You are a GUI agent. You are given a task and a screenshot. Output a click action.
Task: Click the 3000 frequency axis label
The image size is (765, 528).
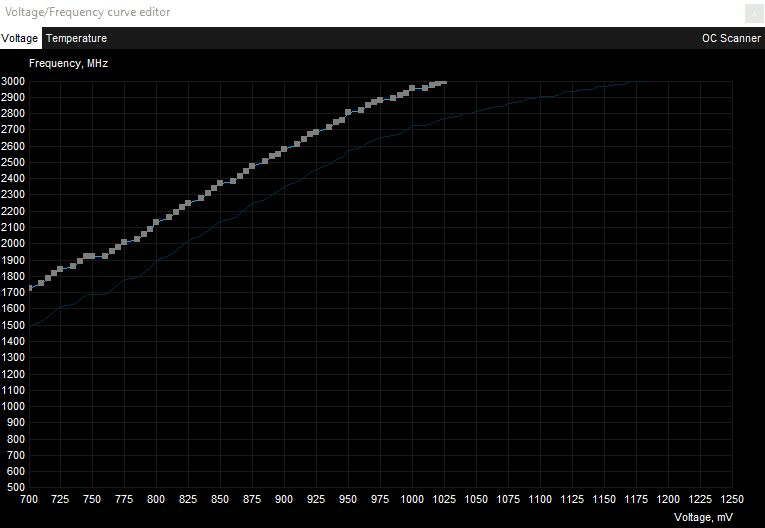13,81
